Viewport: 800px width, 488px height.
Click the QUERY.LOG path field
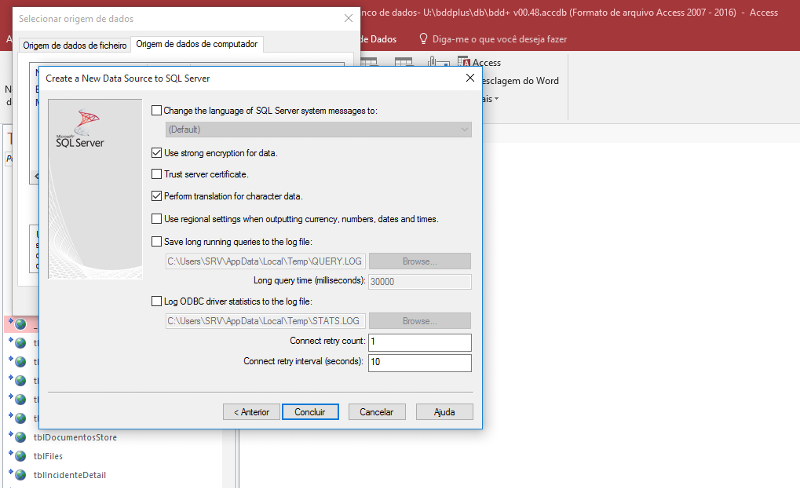coord(265,261)
